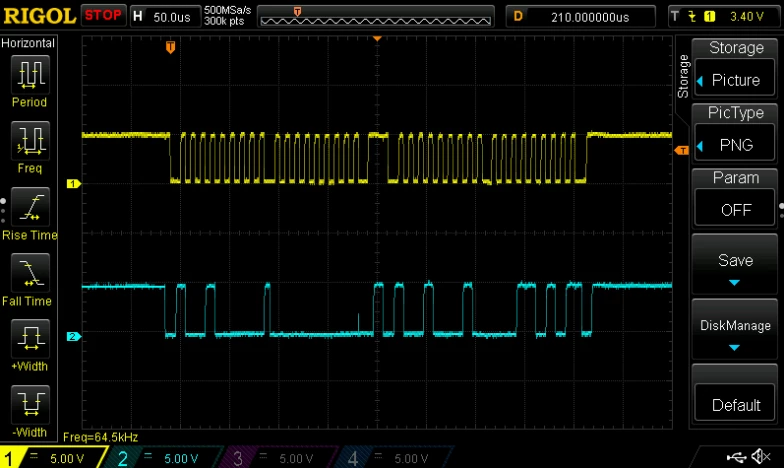Click the left arrow beside Picture

(x=700, y=80)
